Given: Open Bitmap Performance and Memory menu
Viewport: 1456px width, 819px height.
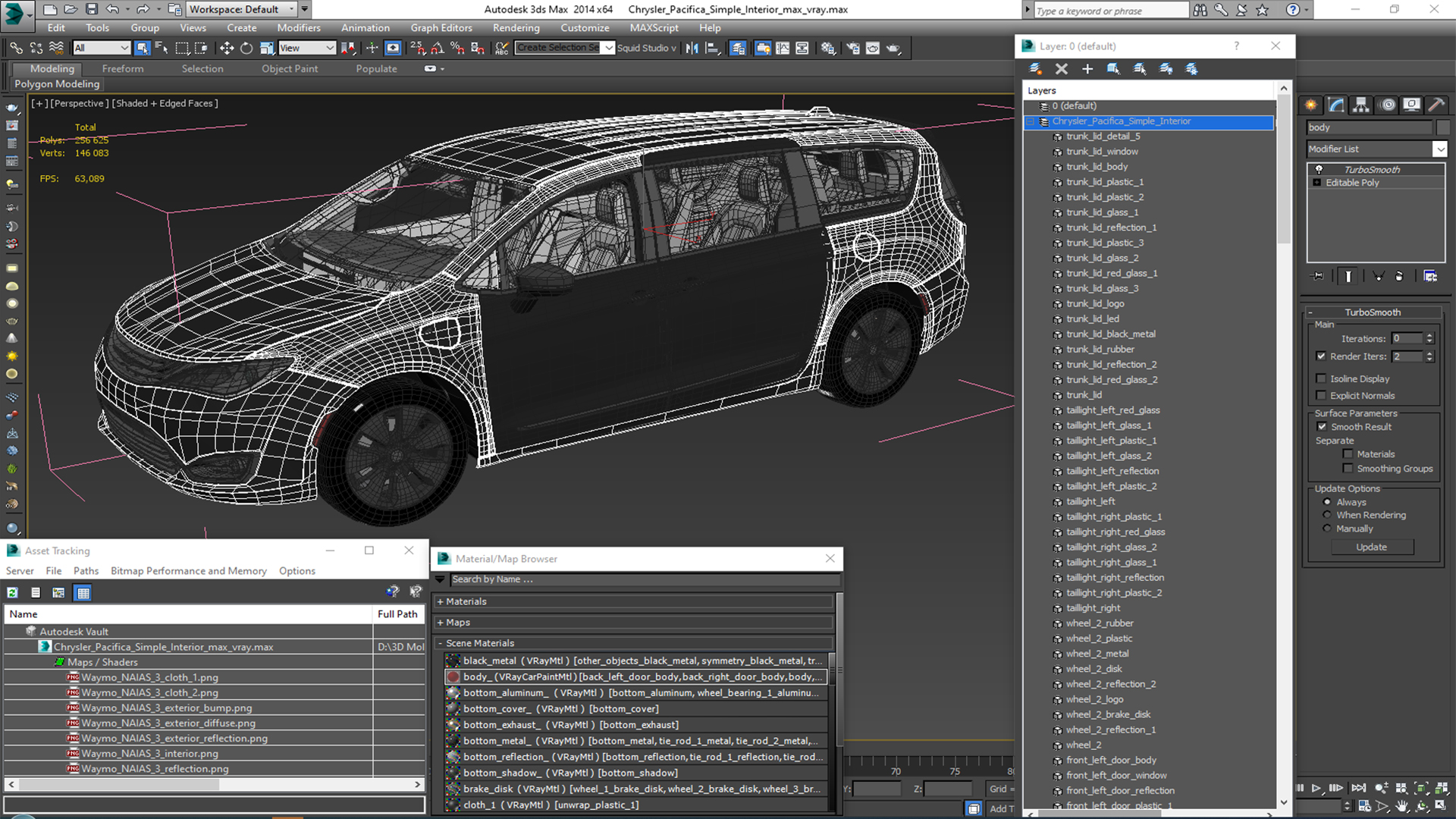Looking at the screenshot, I should coord(189,571).
